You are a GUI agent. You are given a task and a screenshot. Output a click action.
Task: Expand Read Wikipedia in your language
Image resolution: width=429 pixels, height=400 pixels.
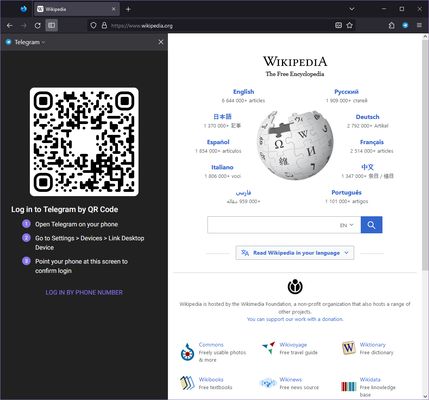coord(295,253)
